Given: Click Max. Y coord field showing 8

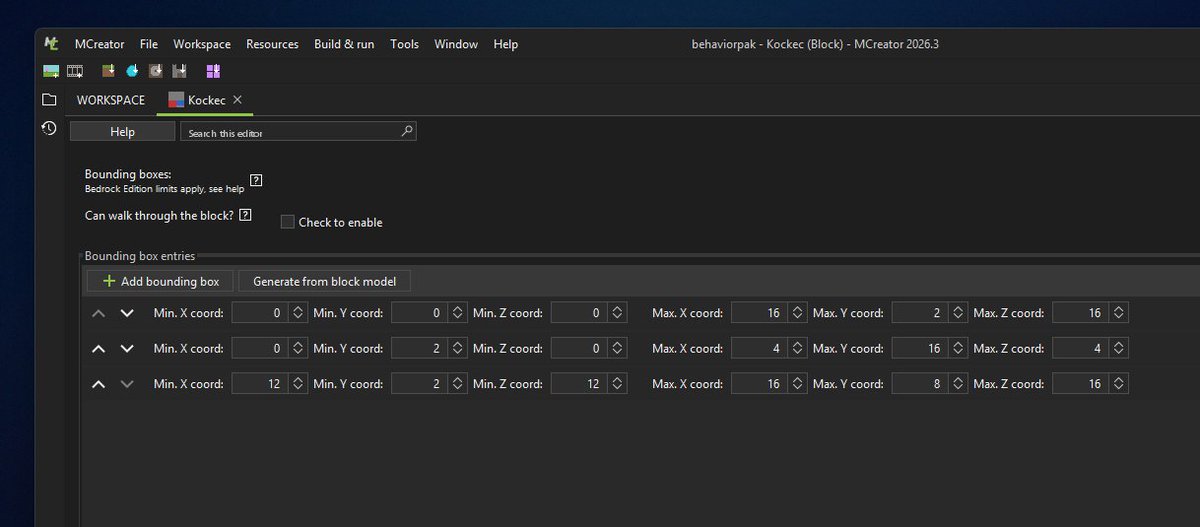Looking at the screenshot, I should pos(920,384).
